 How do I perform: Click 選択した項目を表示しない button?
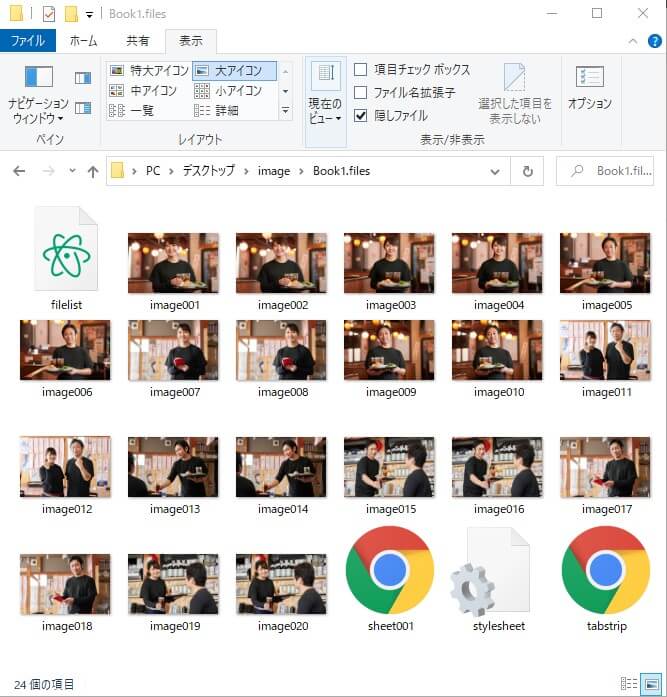[515, 95]
